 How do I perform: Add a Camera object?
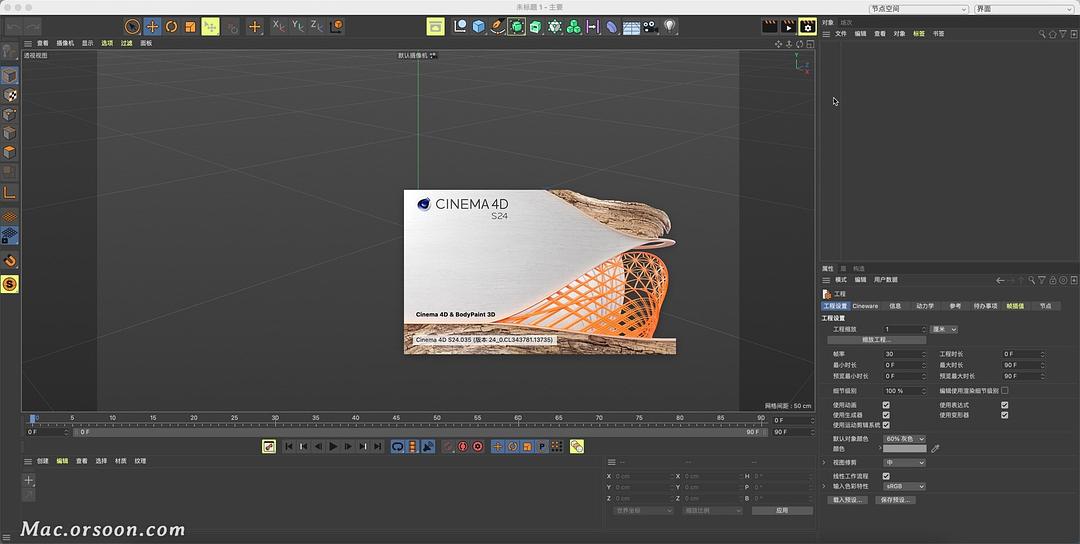651,27
